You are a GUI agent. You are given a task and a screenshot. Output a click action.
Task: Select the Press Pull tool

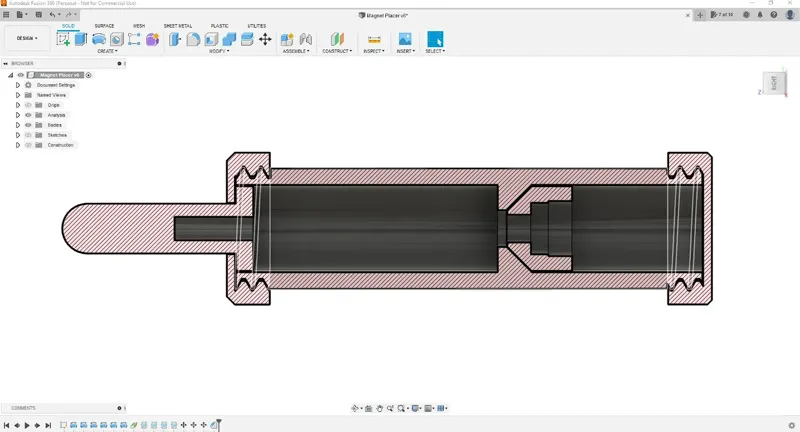175,39
